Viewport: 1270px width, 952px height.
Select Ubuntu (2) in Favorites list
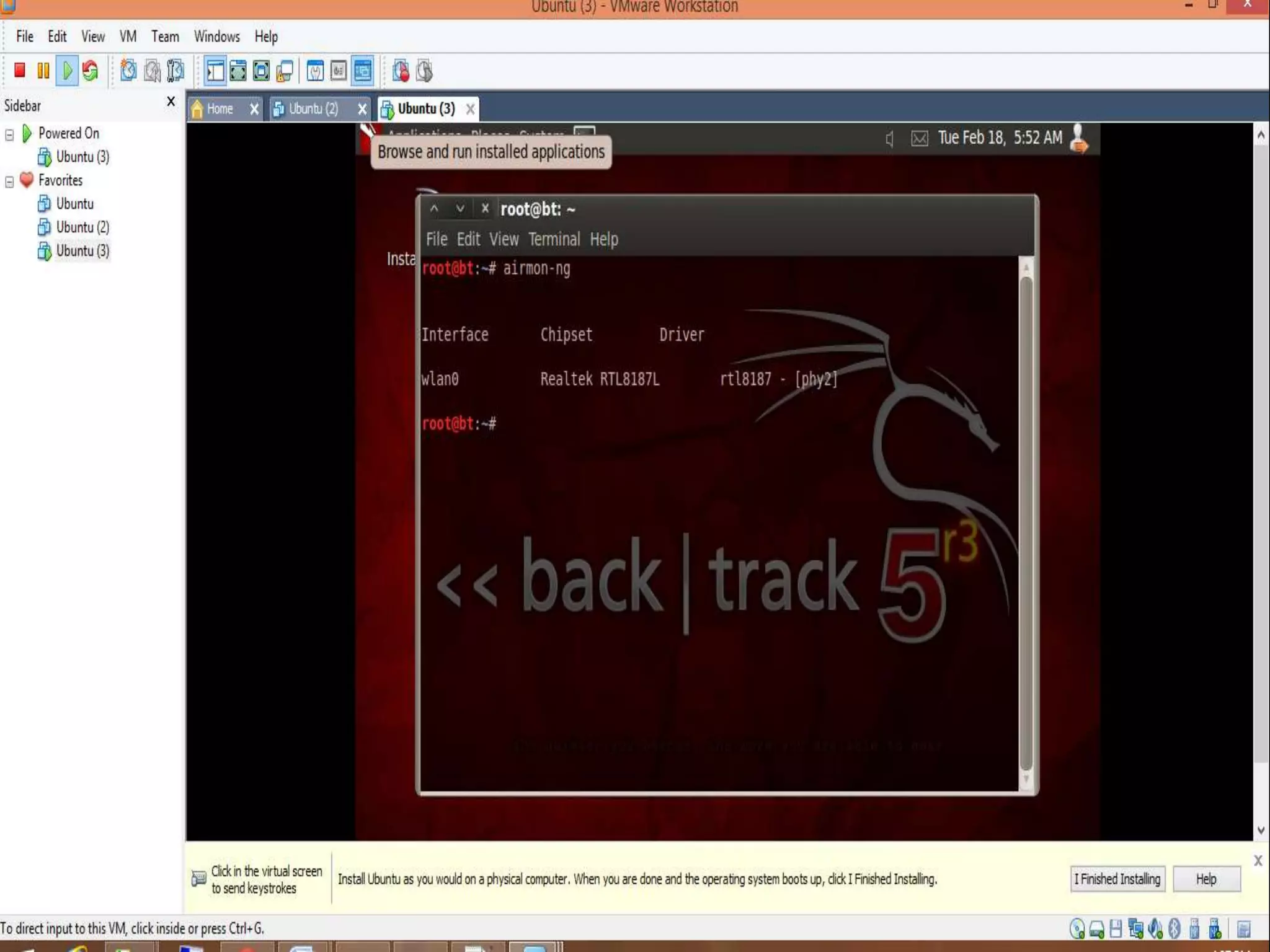82,227
